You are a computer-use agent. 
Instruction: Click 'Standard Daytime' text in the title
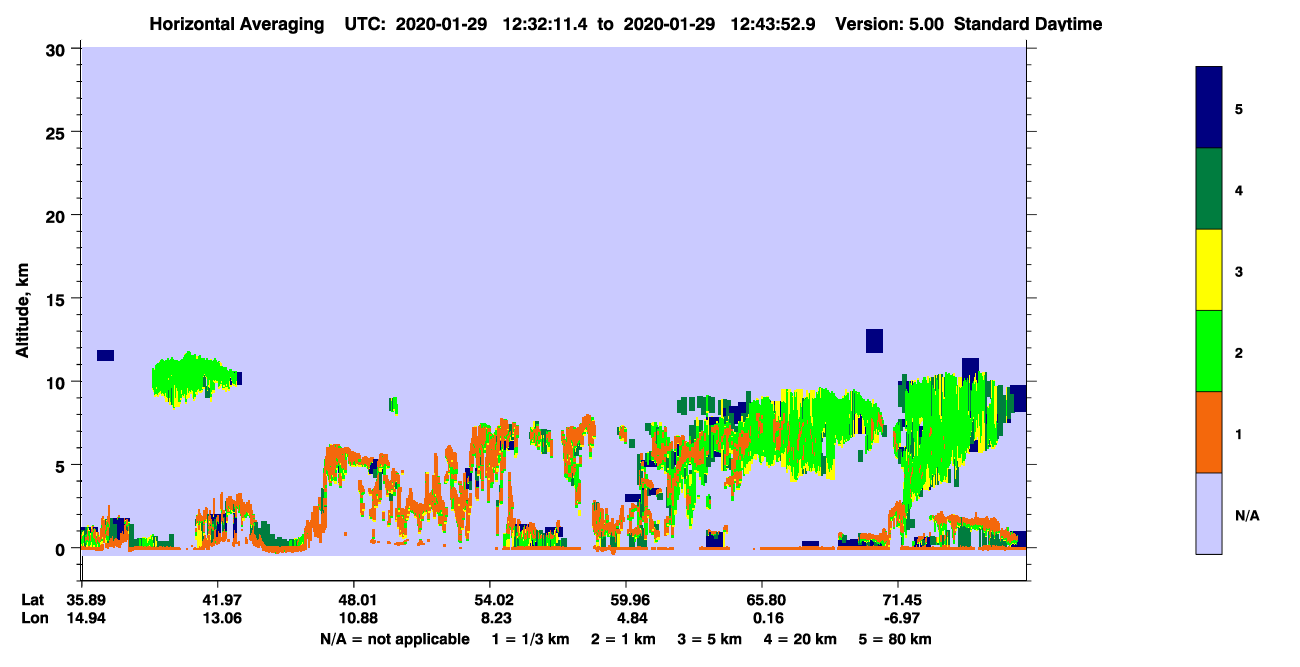point(1028,24)
